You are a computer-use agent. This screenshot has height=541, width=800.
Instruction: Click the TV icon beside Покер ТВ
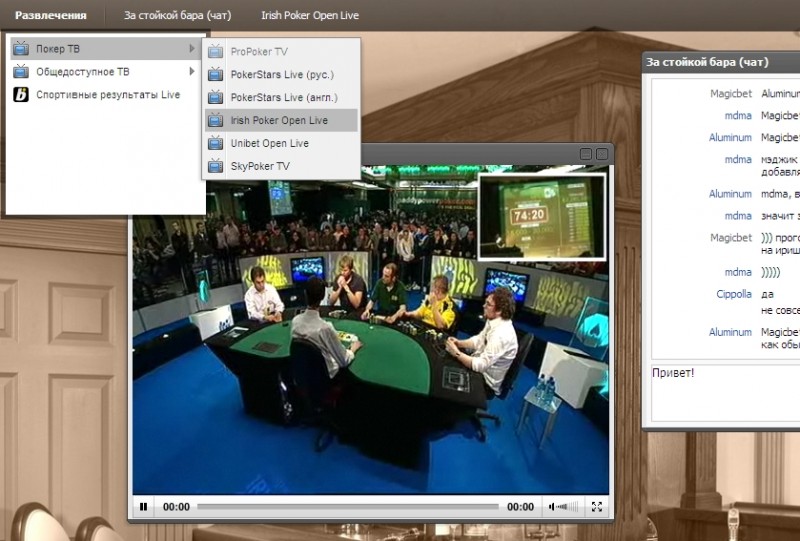[21, 48]
